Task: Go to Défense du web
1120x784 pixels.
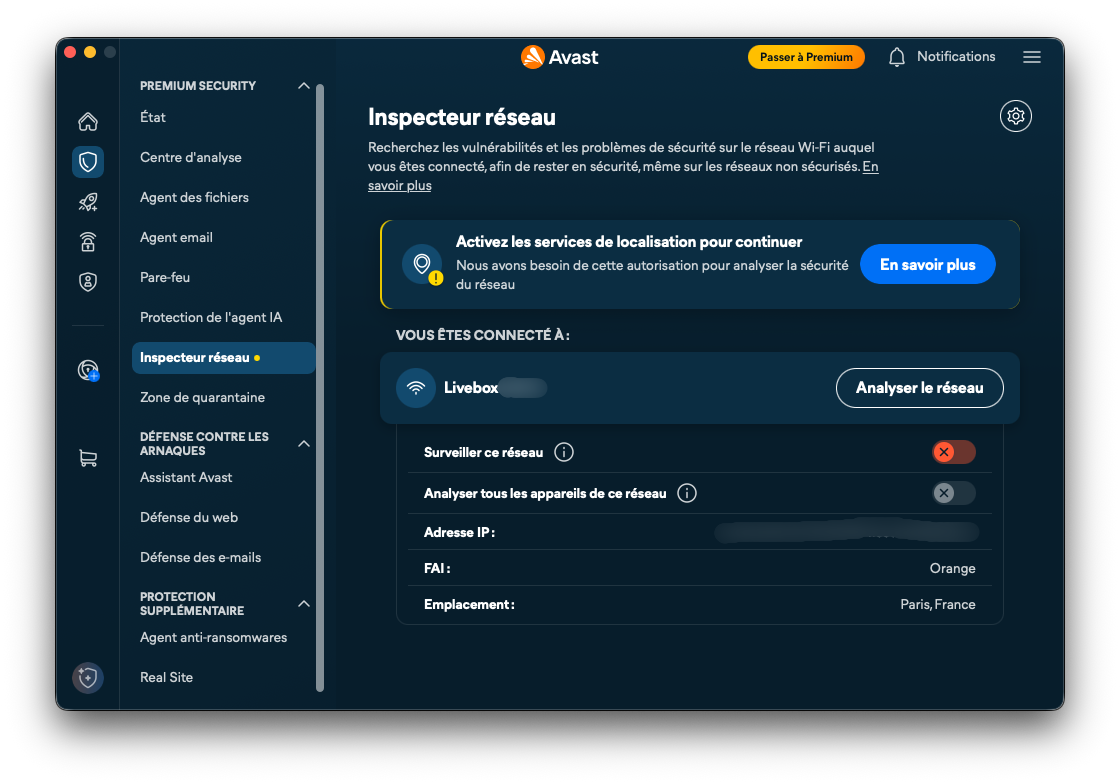Action: [189, 517]
